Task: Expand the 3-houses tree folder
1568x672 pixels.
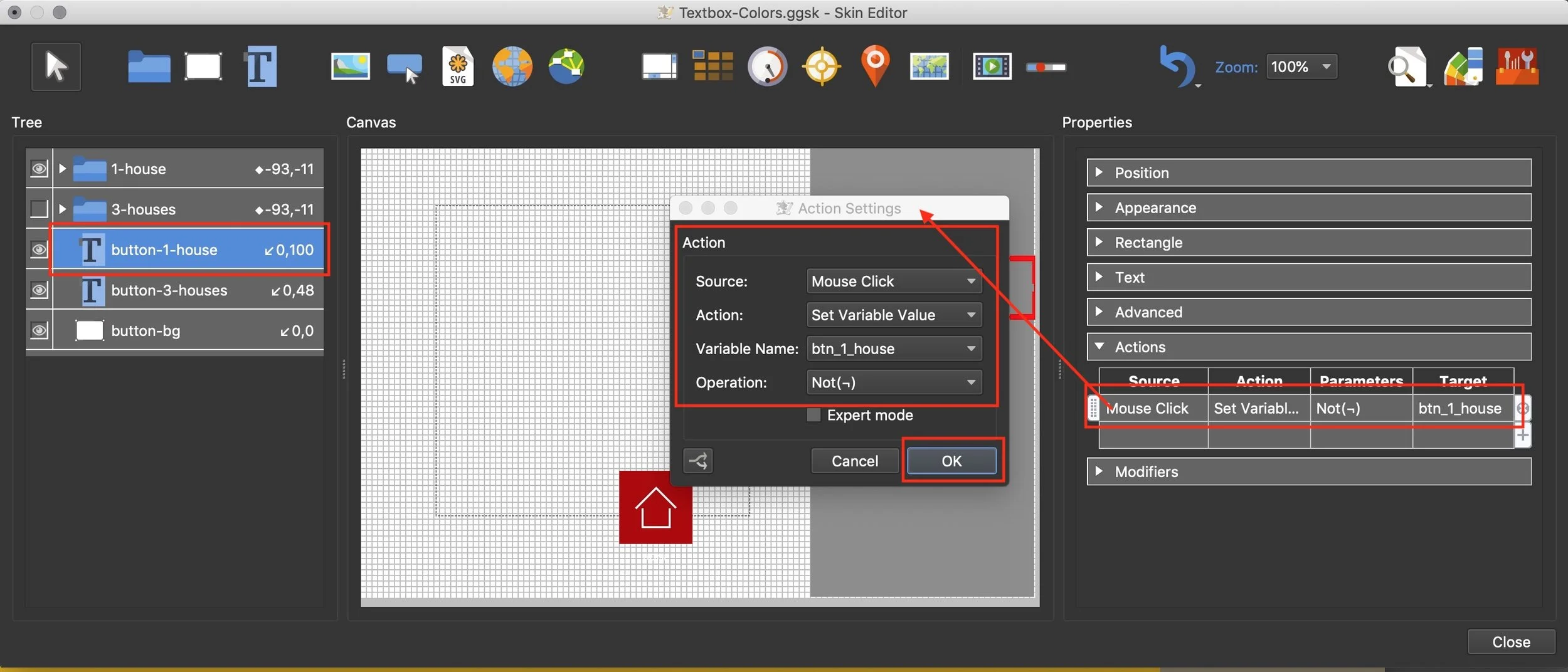Action: click(62, 208)
